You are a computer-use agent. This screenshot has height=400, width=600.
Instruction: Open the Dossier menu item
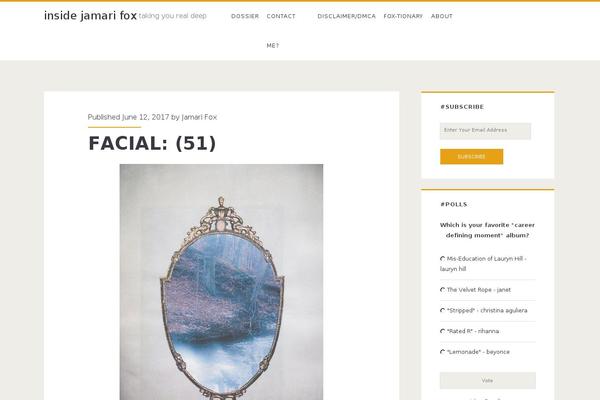245,16
